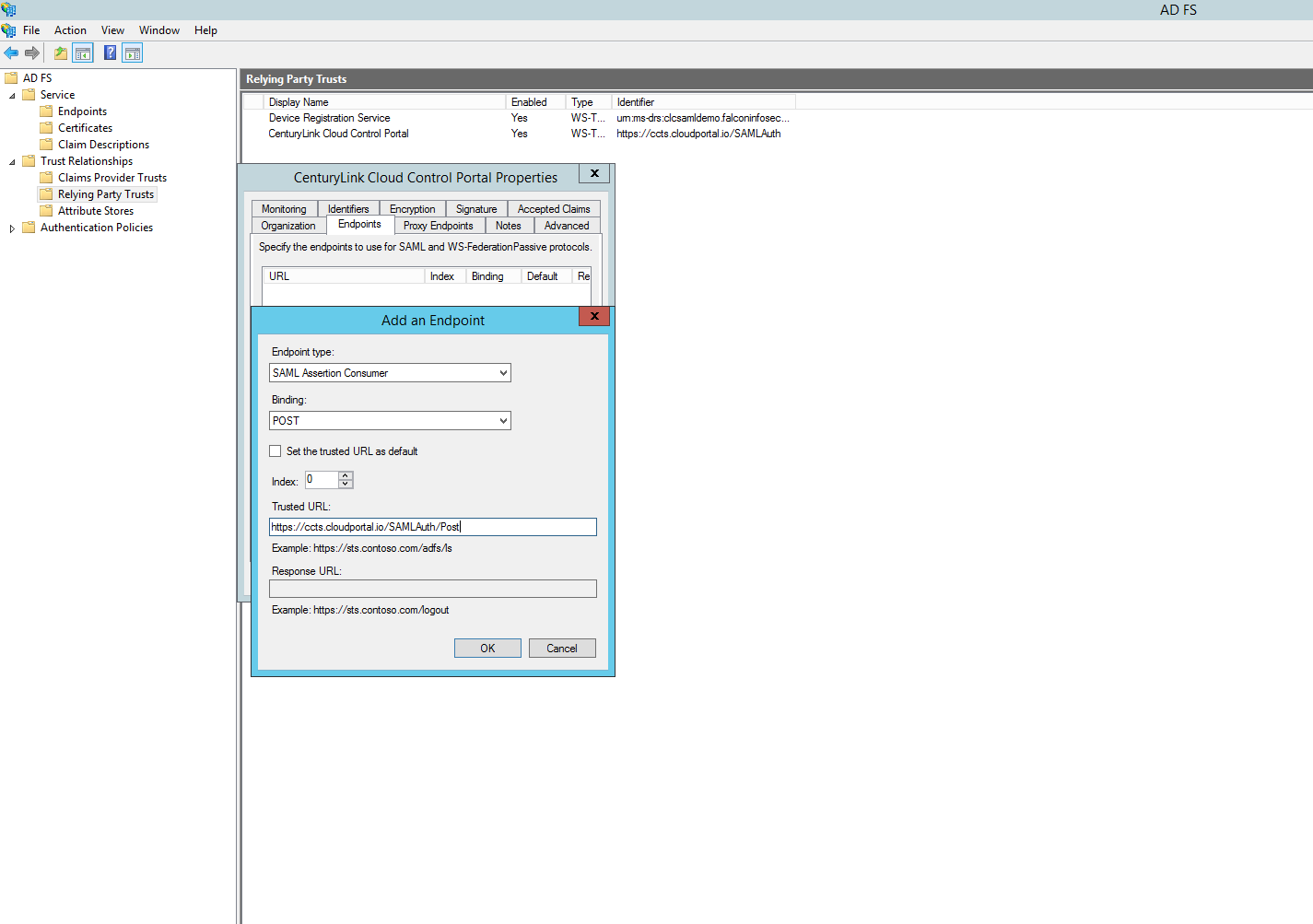The image size is (1313, 924).
Task: Switch to the Monitoring tab
Action: point(284,209)
